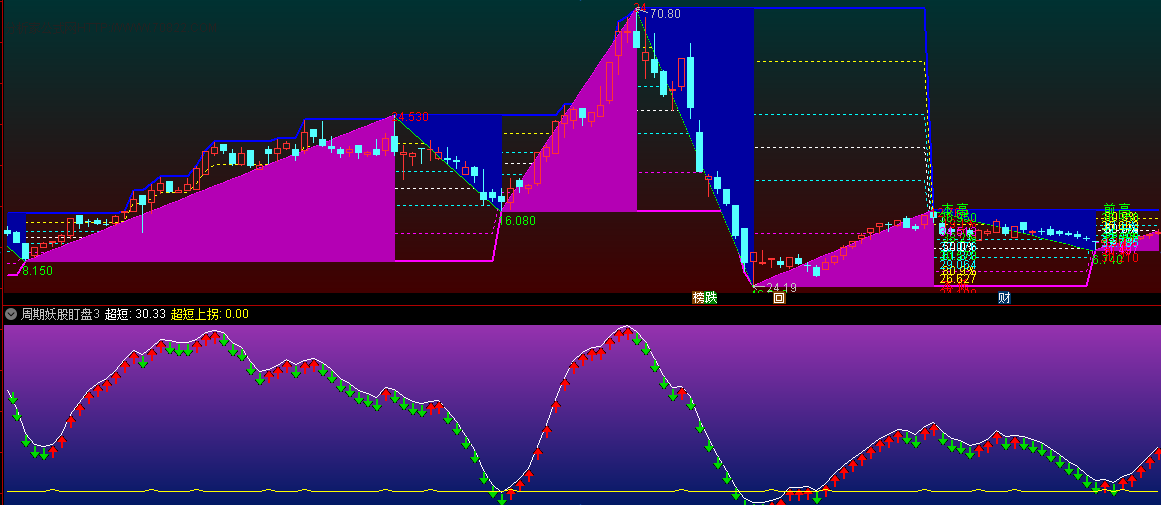Screen dimensions: 1161x505
Task: Collapse the 周期妖股盯盘3 indicator panel arrow
Action: (x=11, y=314)
